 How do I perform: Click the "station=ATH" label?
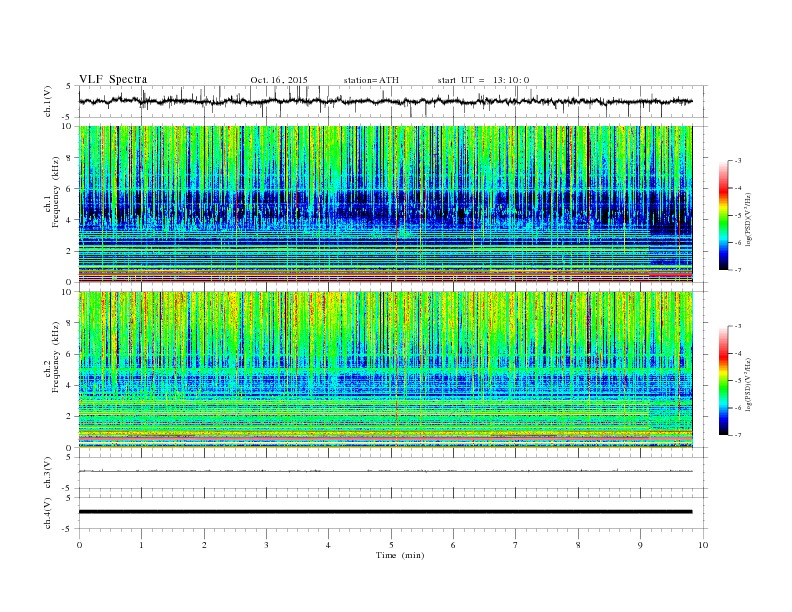pyautogui.click(x=371, y=80)
